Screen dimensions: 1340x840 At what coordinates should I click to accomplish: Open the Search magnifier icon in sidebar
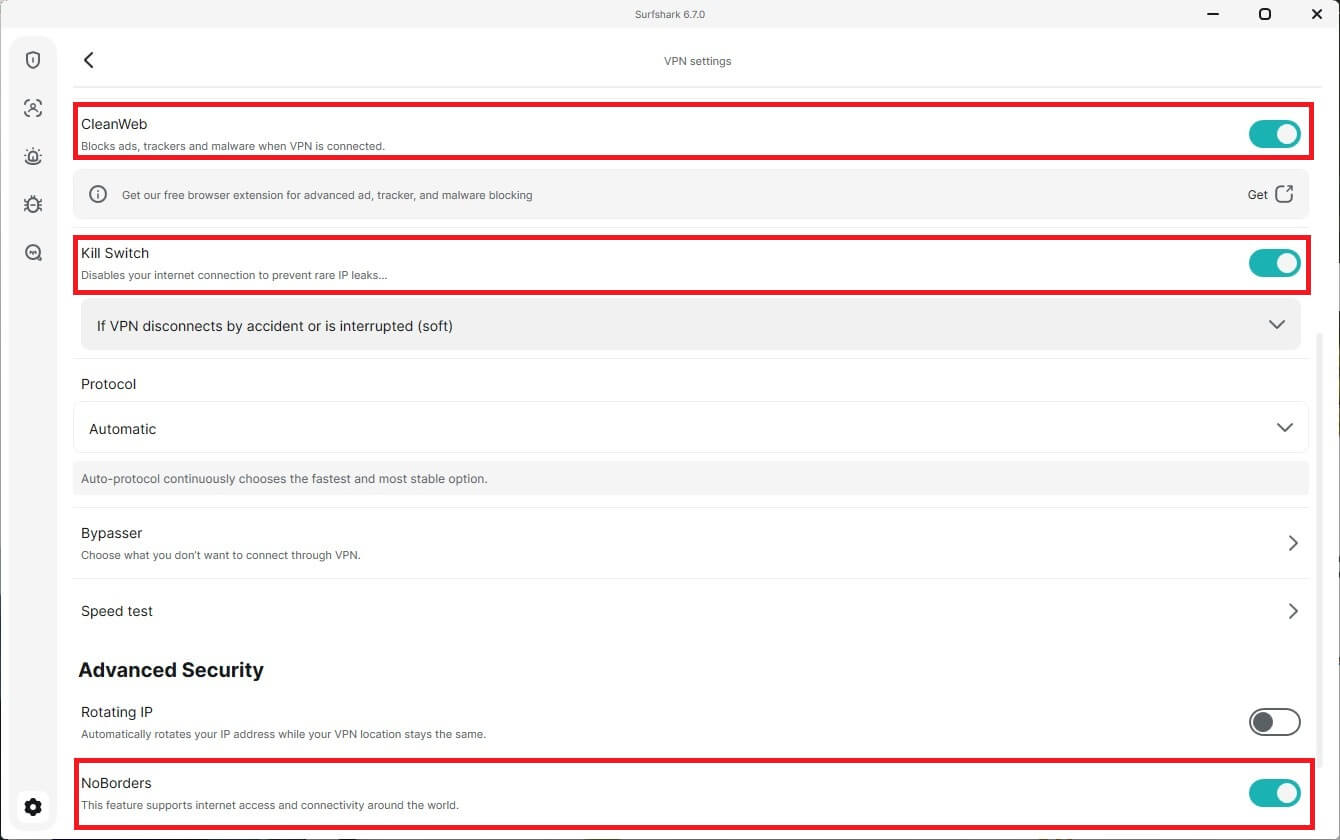point(33,253)
